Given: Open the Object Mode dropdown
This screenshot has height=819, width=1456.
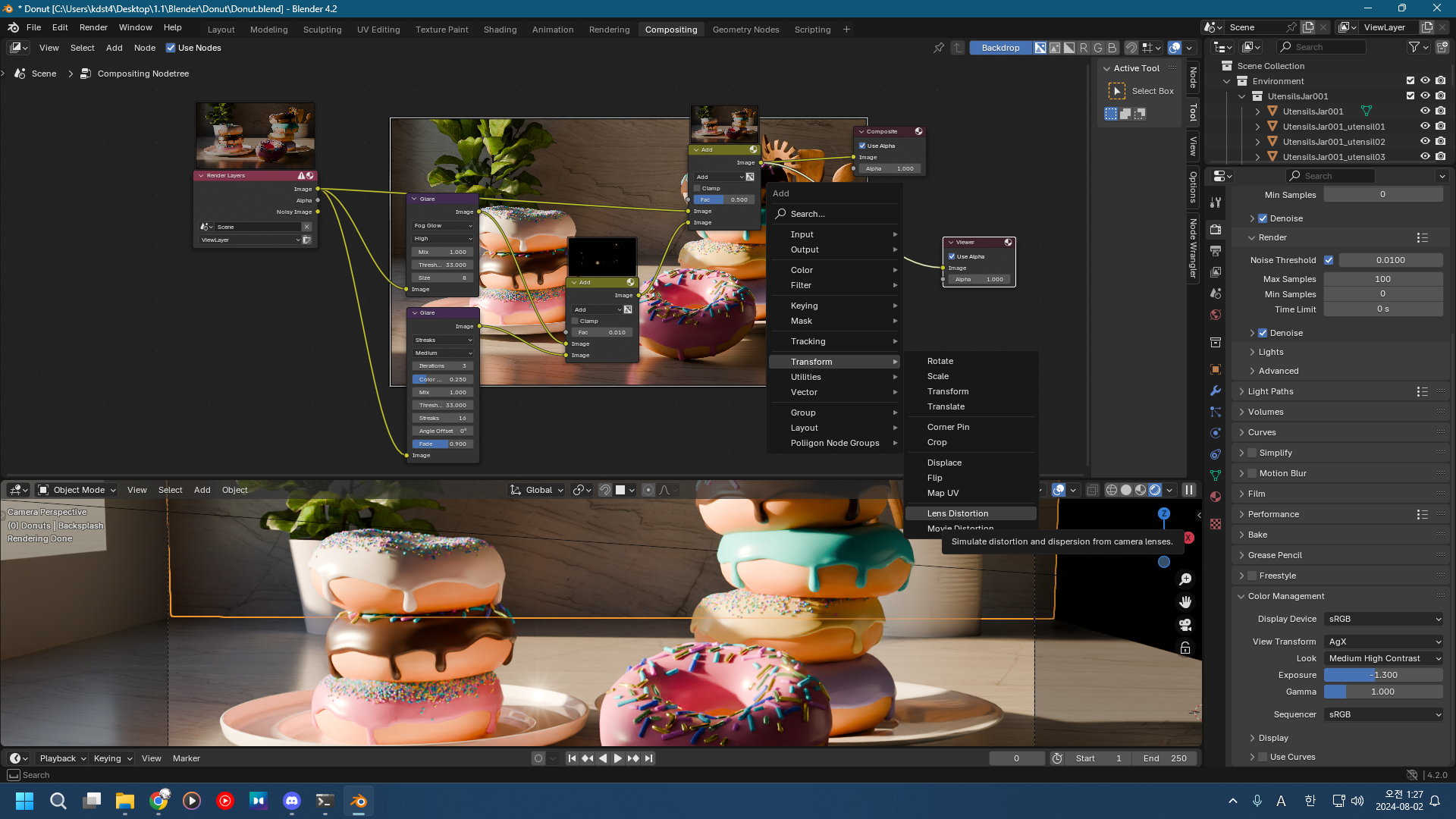Looking at the screenshot, I should (77, 490).
